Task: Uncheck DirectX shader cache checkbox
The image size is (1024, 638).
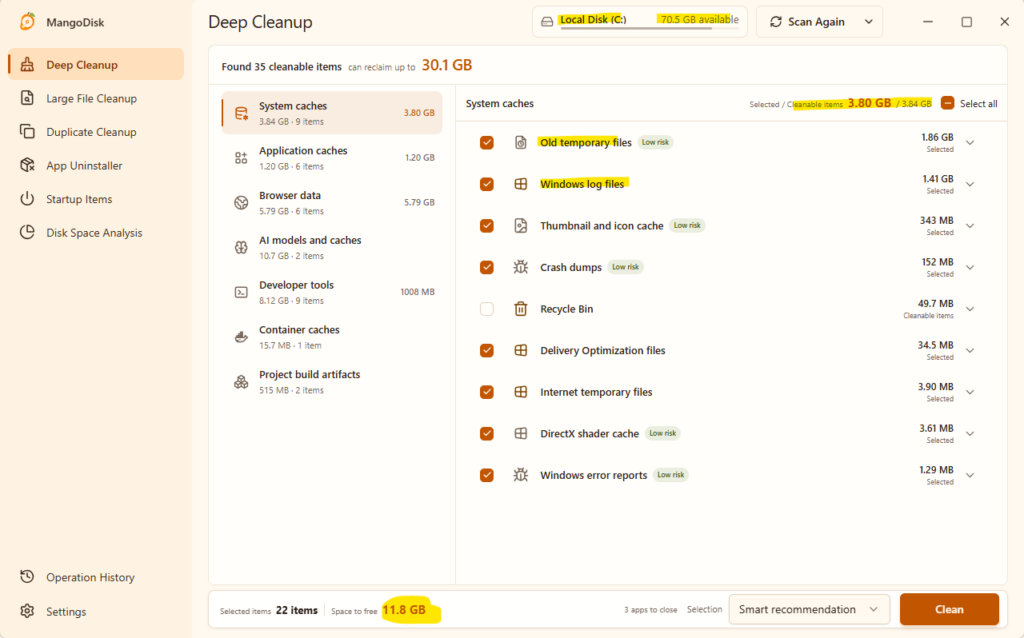Action: pyautogui.click(x=487, y=434)
